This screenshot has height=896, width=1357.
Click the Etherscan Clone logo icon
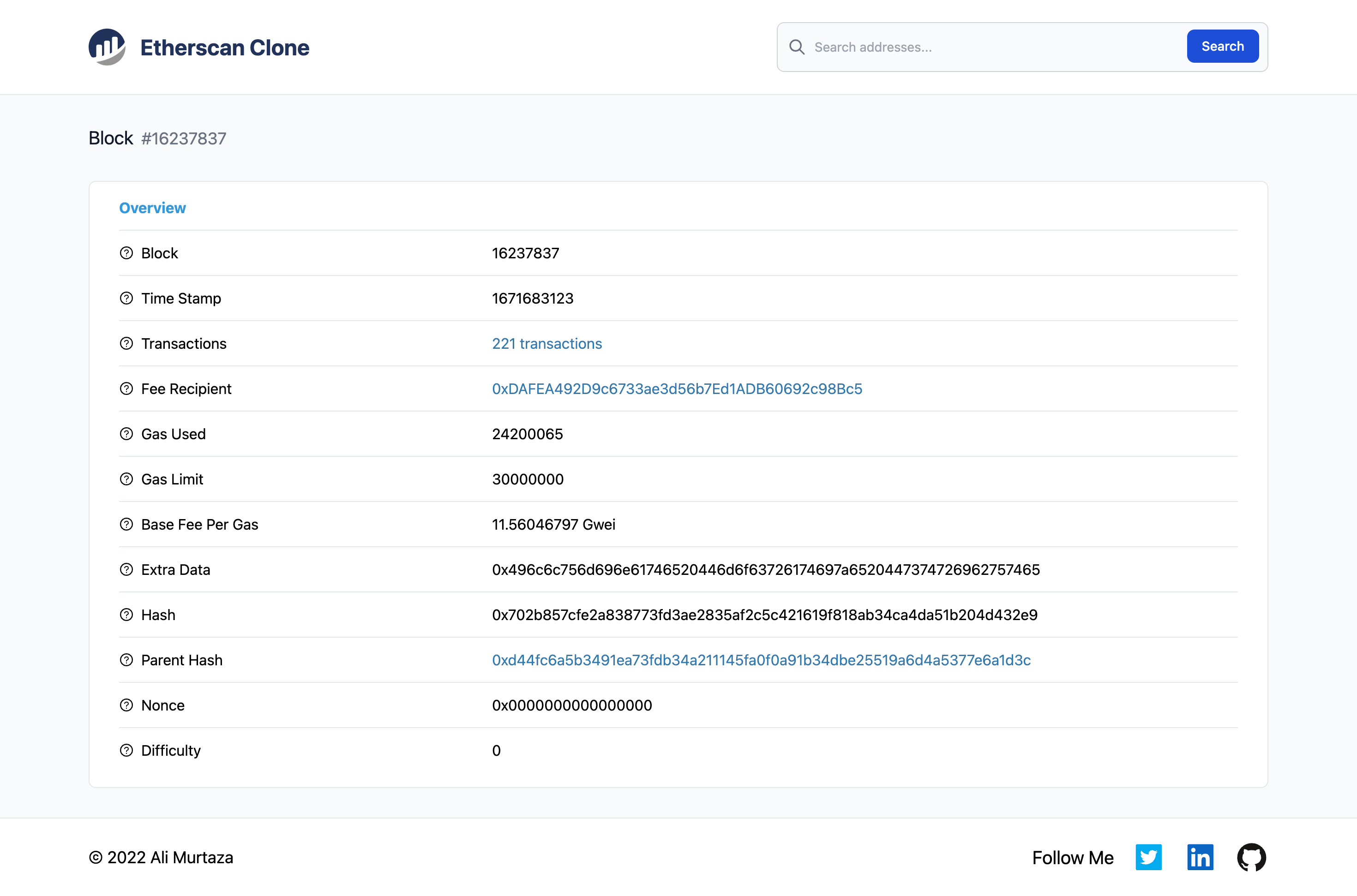(107, 47)
